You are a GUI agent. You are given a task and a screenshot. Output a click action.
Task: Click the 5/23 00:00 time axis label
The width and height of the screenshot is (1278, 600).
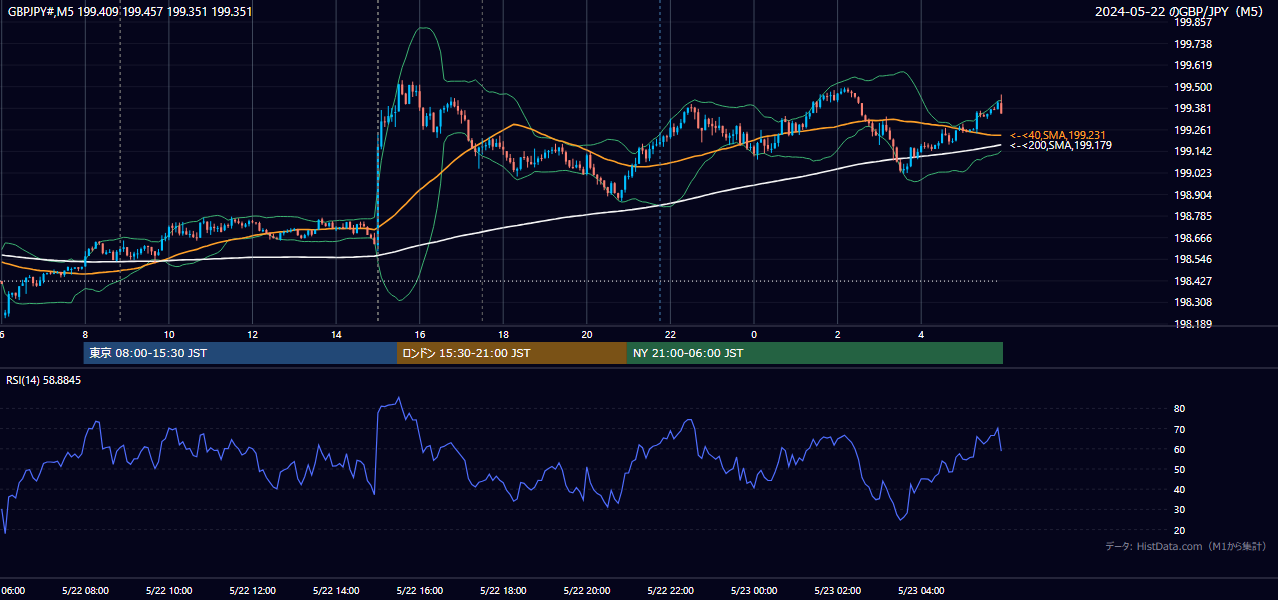click(754, 591)
